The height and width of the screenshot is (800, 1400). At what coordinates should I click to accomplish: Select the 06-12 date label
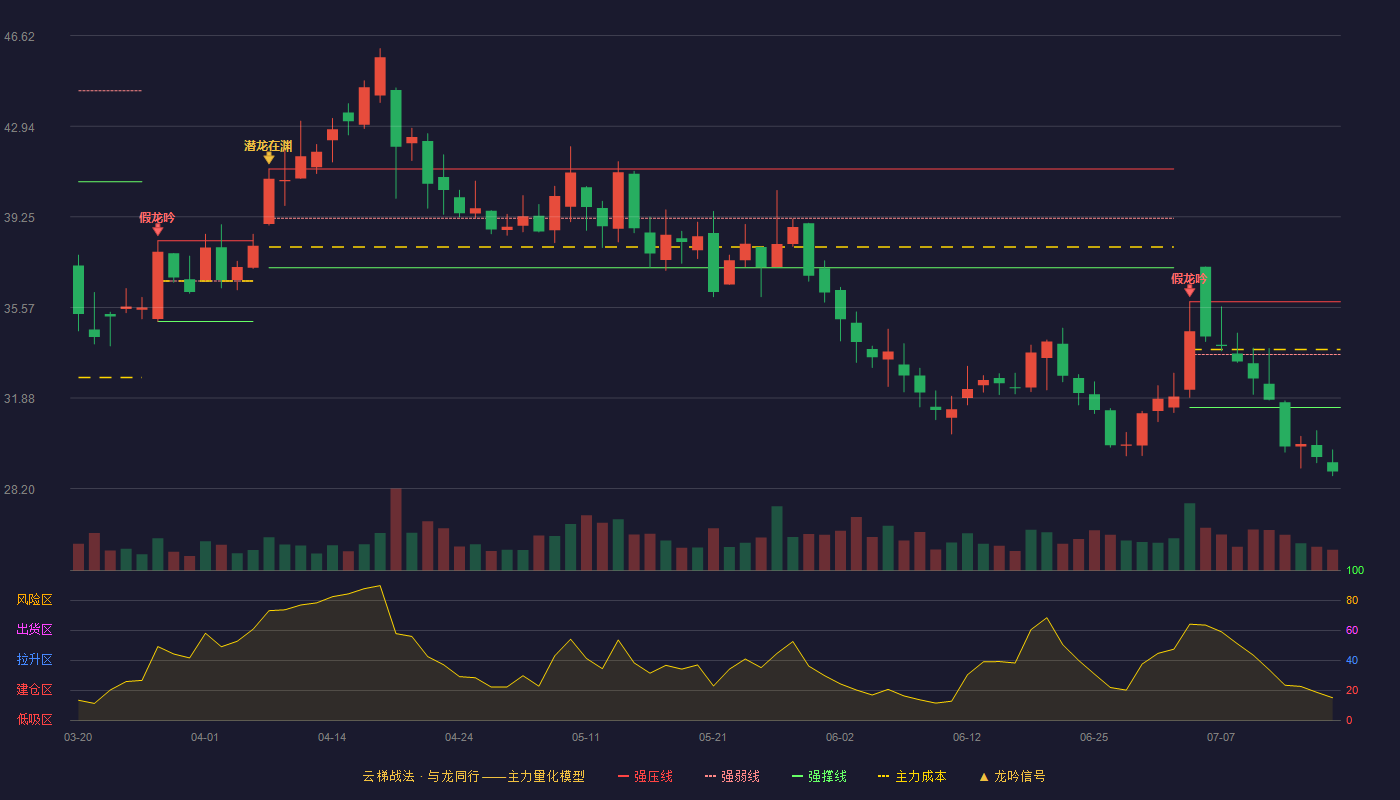click(967, 737)
